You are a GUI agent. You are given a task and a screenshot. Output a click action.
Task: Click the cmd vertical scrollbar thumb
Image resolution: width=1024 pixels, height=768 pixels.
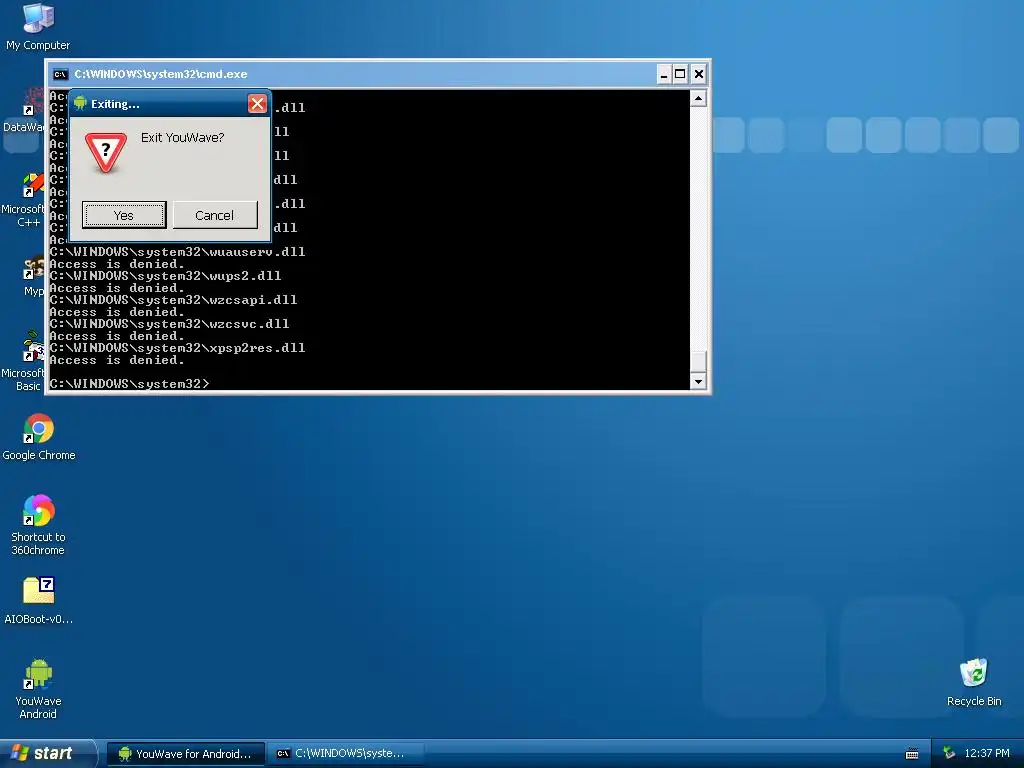698,361
